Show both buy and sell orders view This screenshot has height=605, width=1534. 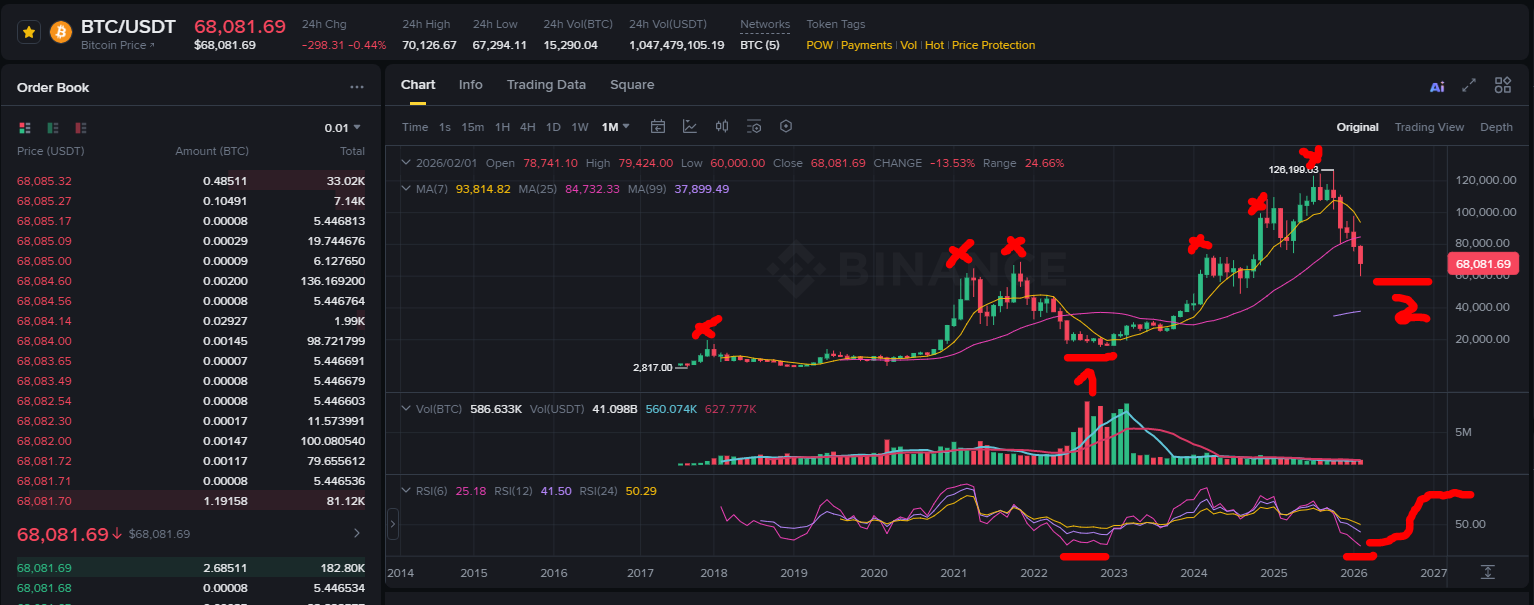coord(25,128)
